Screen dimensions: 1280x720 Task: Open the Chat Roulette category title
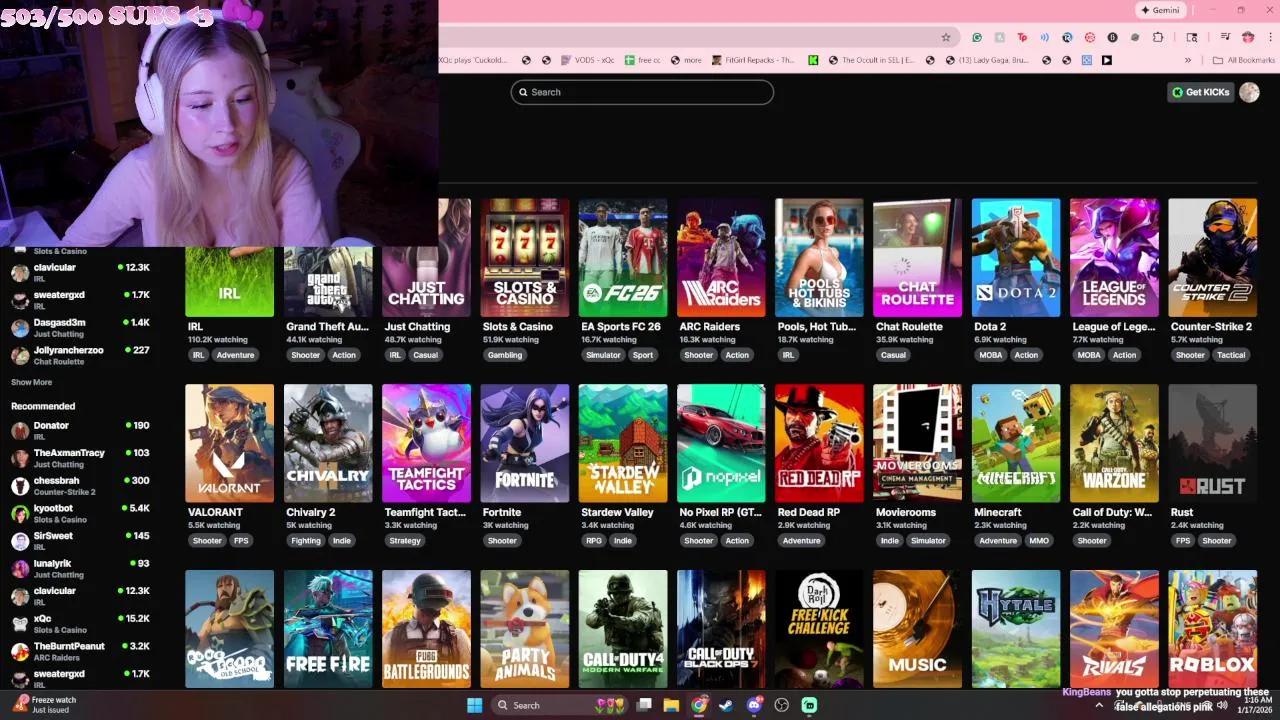point(909,326)
